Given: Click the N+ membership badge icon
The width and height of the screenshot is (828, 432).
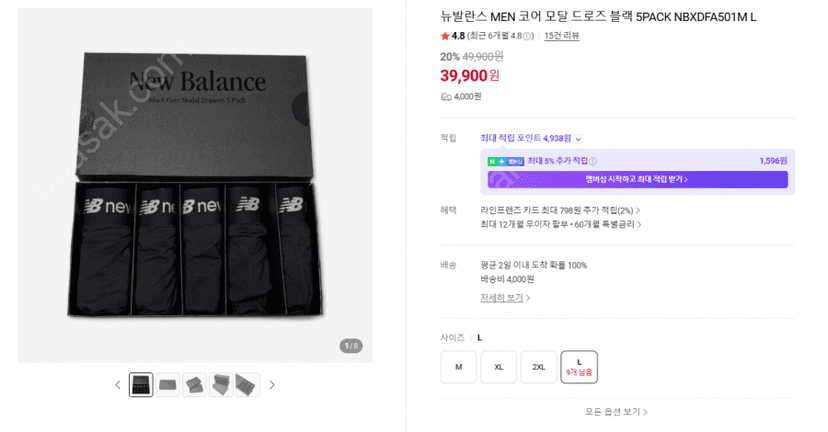Looking at the screenshot, I should click(x=506, y=161).
